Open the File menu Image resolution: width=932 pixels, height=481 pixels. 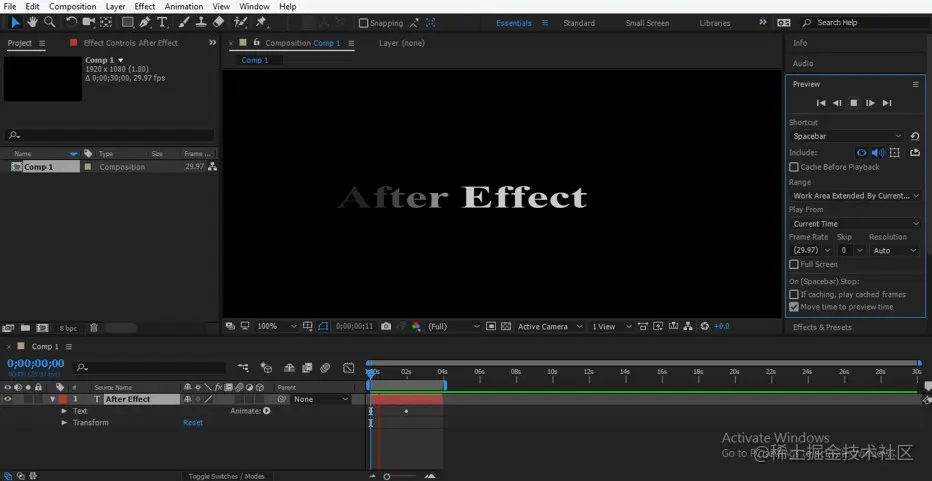pyautogui.click(x=10, y=7)
